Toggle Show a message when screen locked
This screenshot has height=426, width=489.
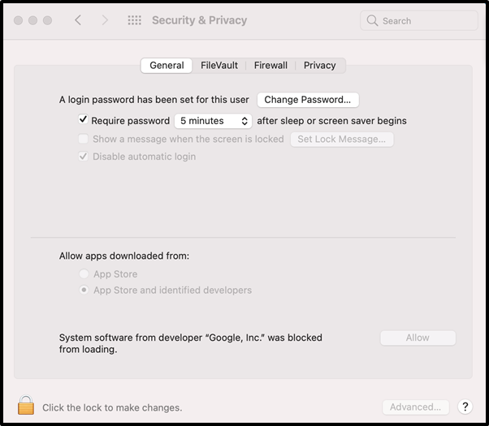(83, 138)
